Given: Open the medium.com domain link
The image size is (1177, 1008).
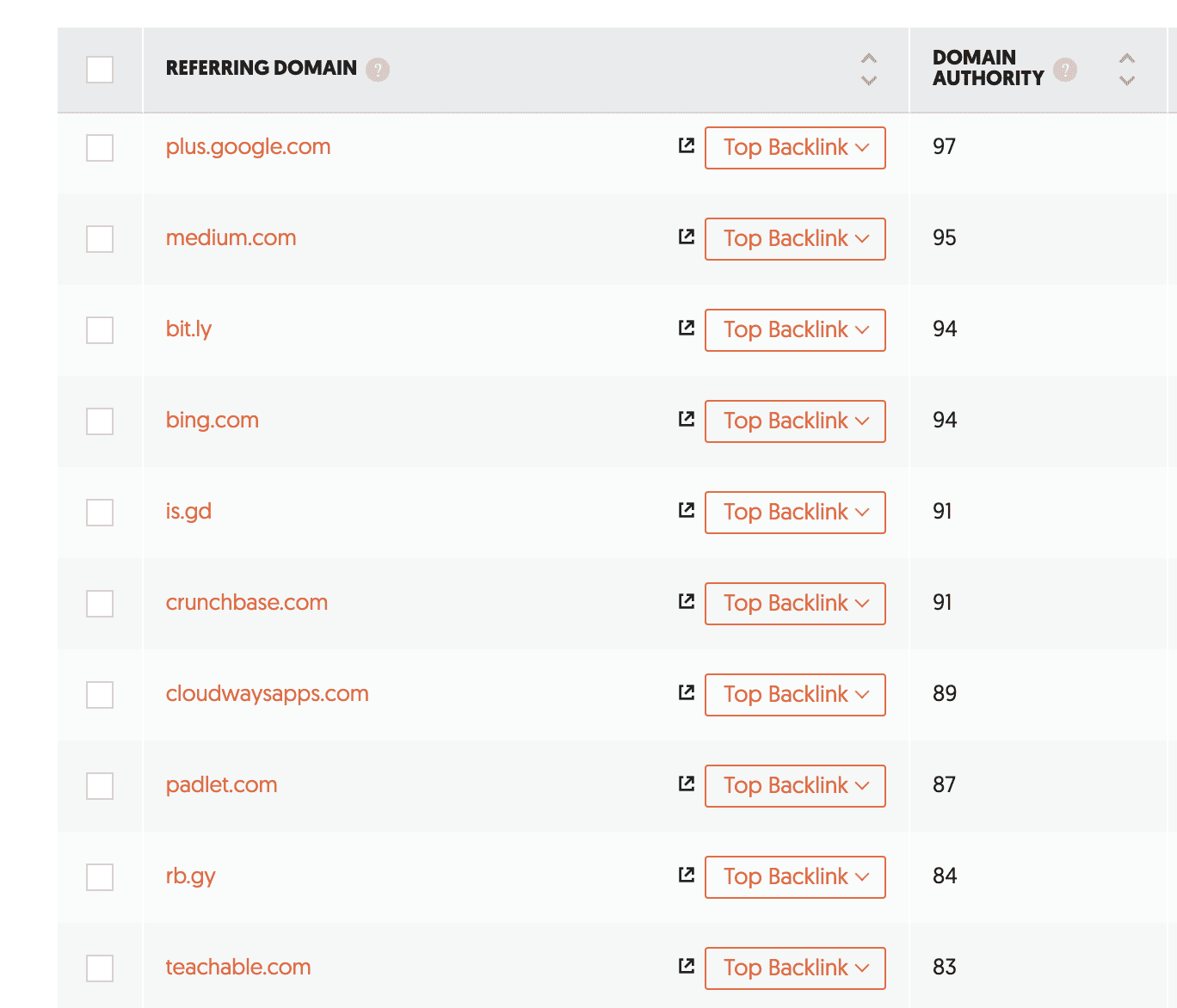Looking at the screenshot, I should (231, 237).
